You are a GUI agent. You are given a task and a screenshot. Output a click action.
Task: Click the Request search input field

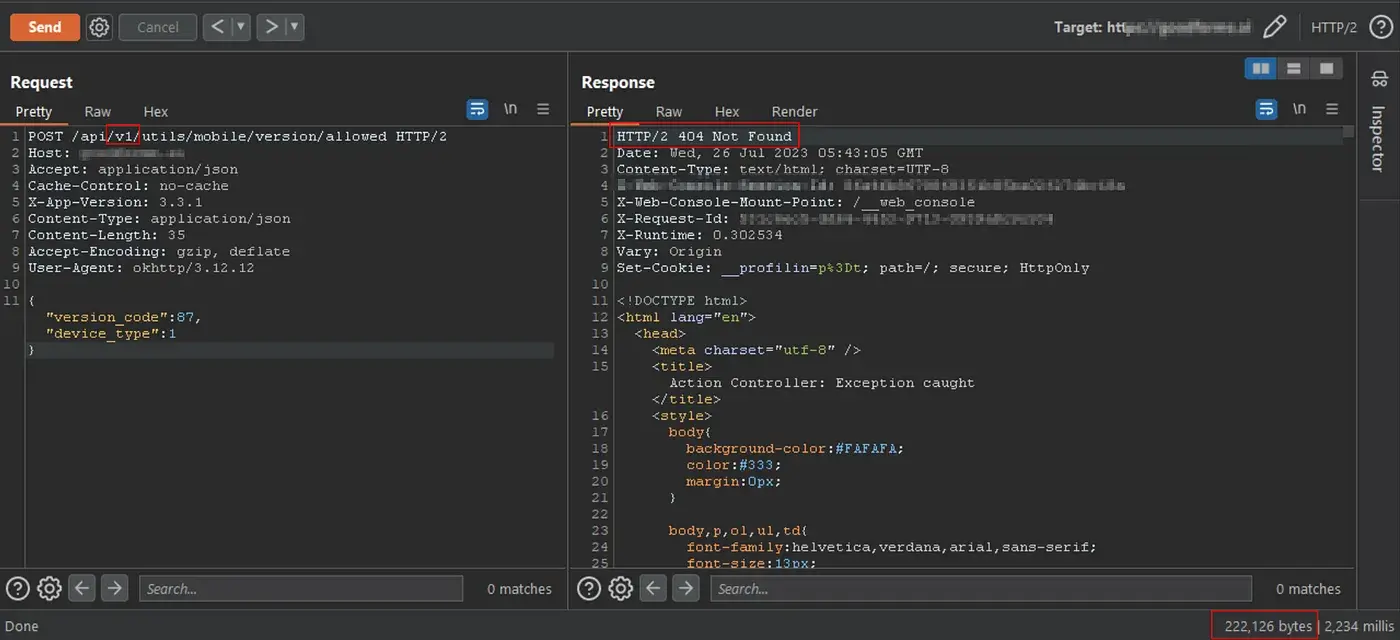tap(300, 589)
